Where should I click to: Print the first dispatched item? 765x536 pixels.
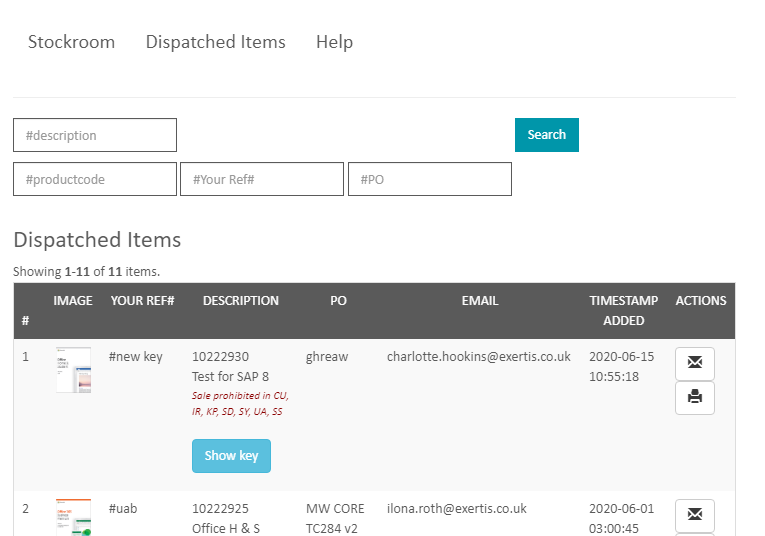point(695,398)
